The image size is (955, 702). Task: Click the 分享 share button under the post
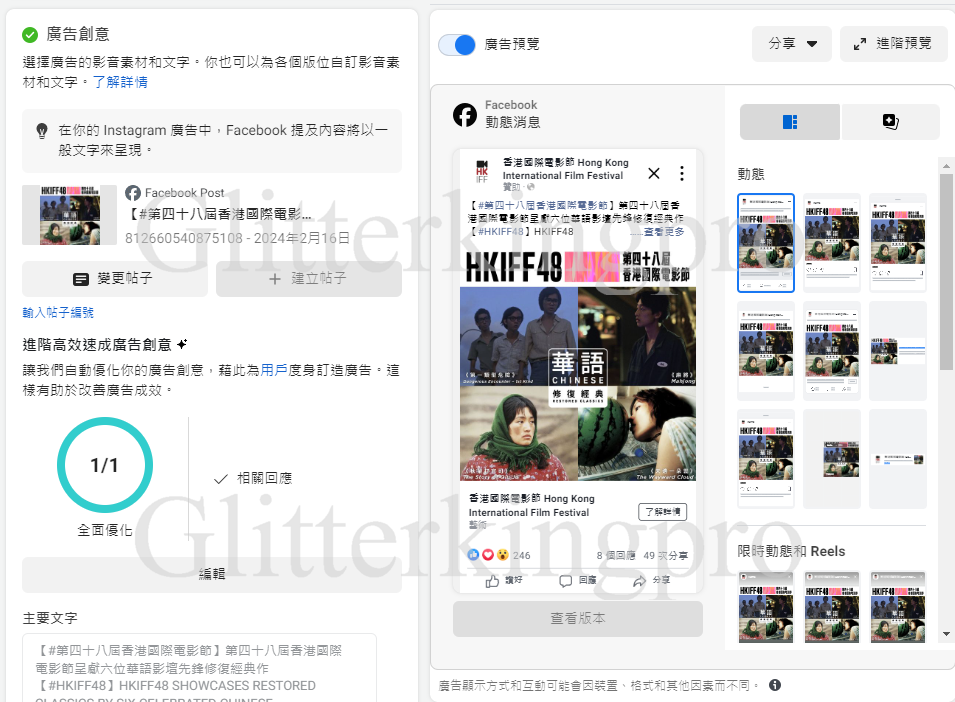coord(651,581)
